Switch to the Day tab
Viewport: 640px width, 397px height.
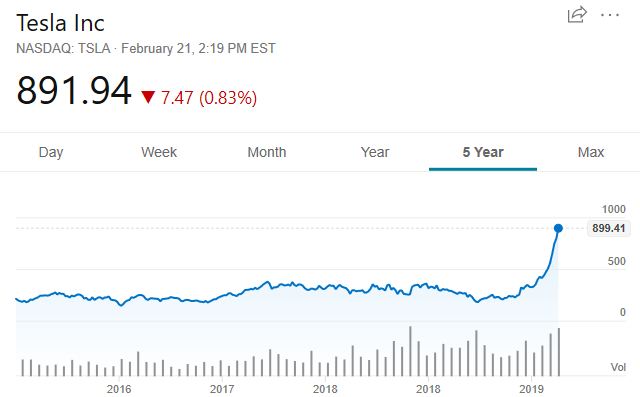pos(51,152)
